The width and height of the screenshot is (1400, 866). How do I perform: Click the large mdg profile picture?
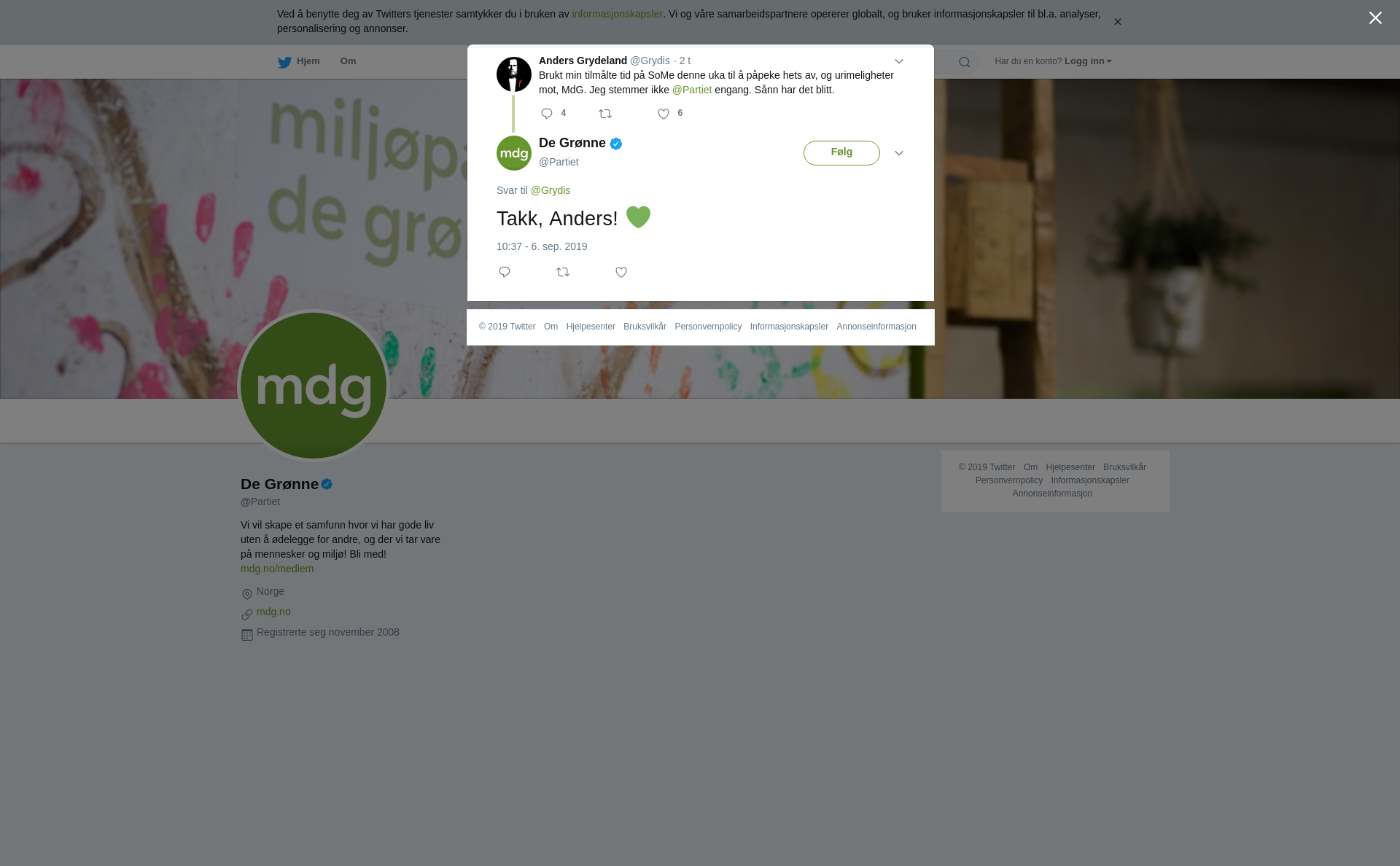314,386
